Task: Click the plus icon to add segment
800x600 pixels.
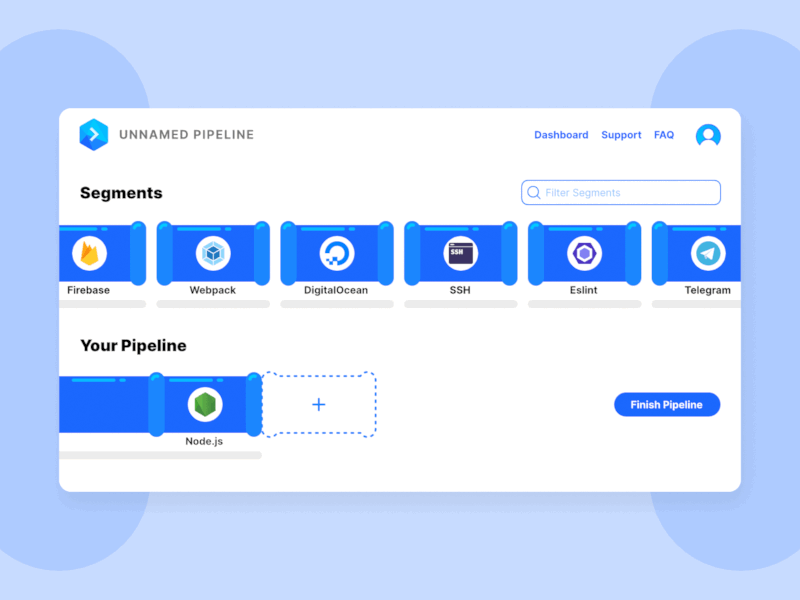Action: click(319, 405)
